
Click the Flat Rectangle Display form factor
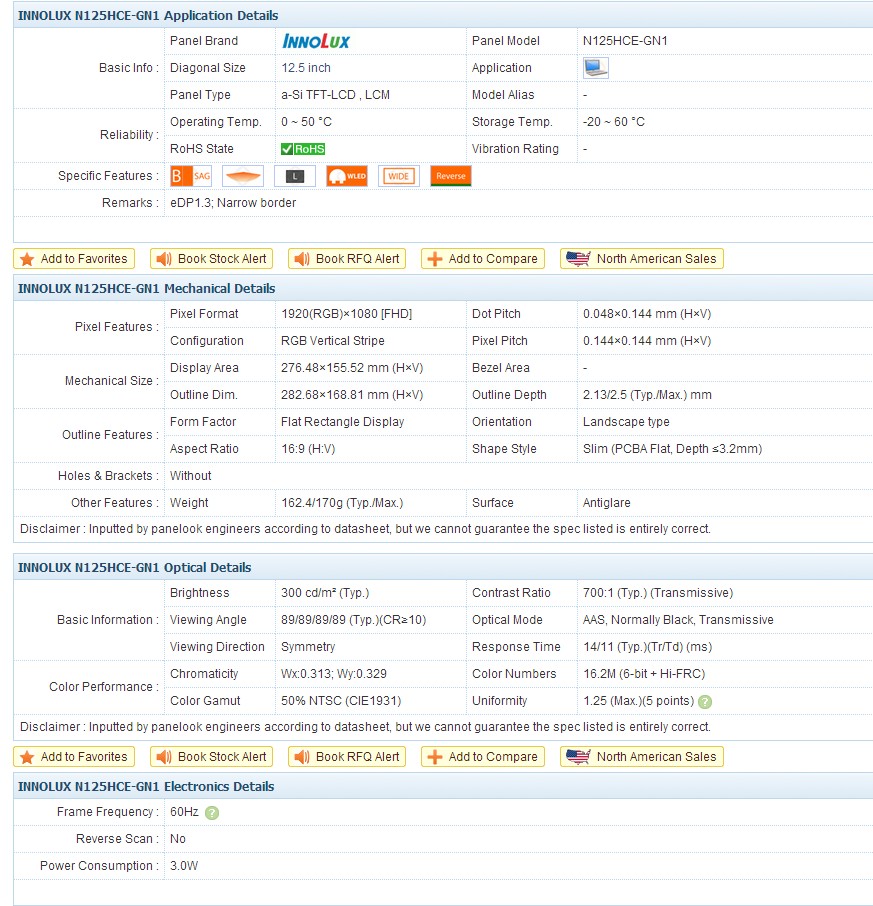[343, 422]
